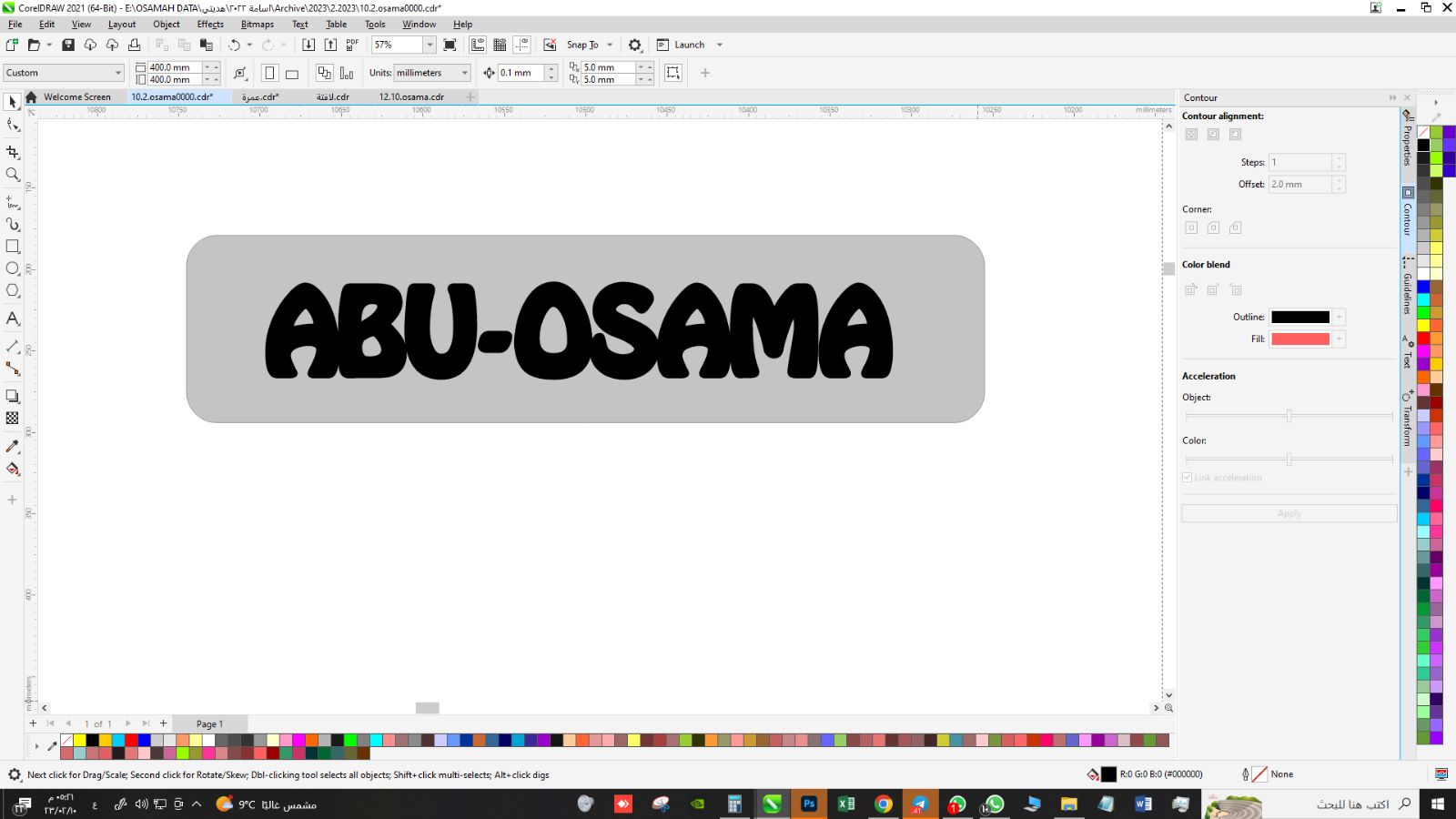The width and height of the screenshot is (1456, 819).
Task: Open the Snap To options
Action: [x=582, y=45]
